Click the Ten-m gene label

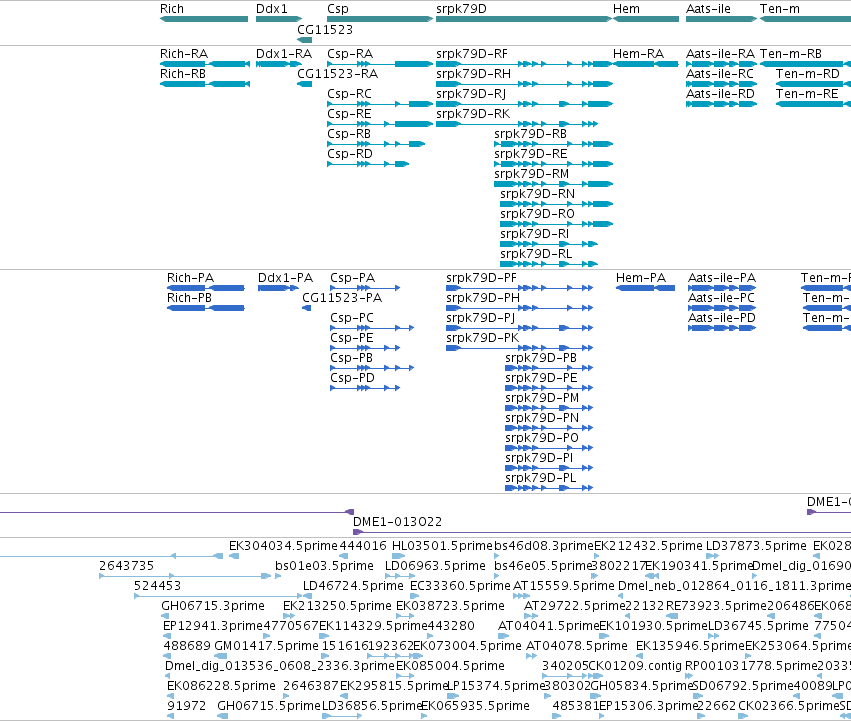[x=779, y=9]
